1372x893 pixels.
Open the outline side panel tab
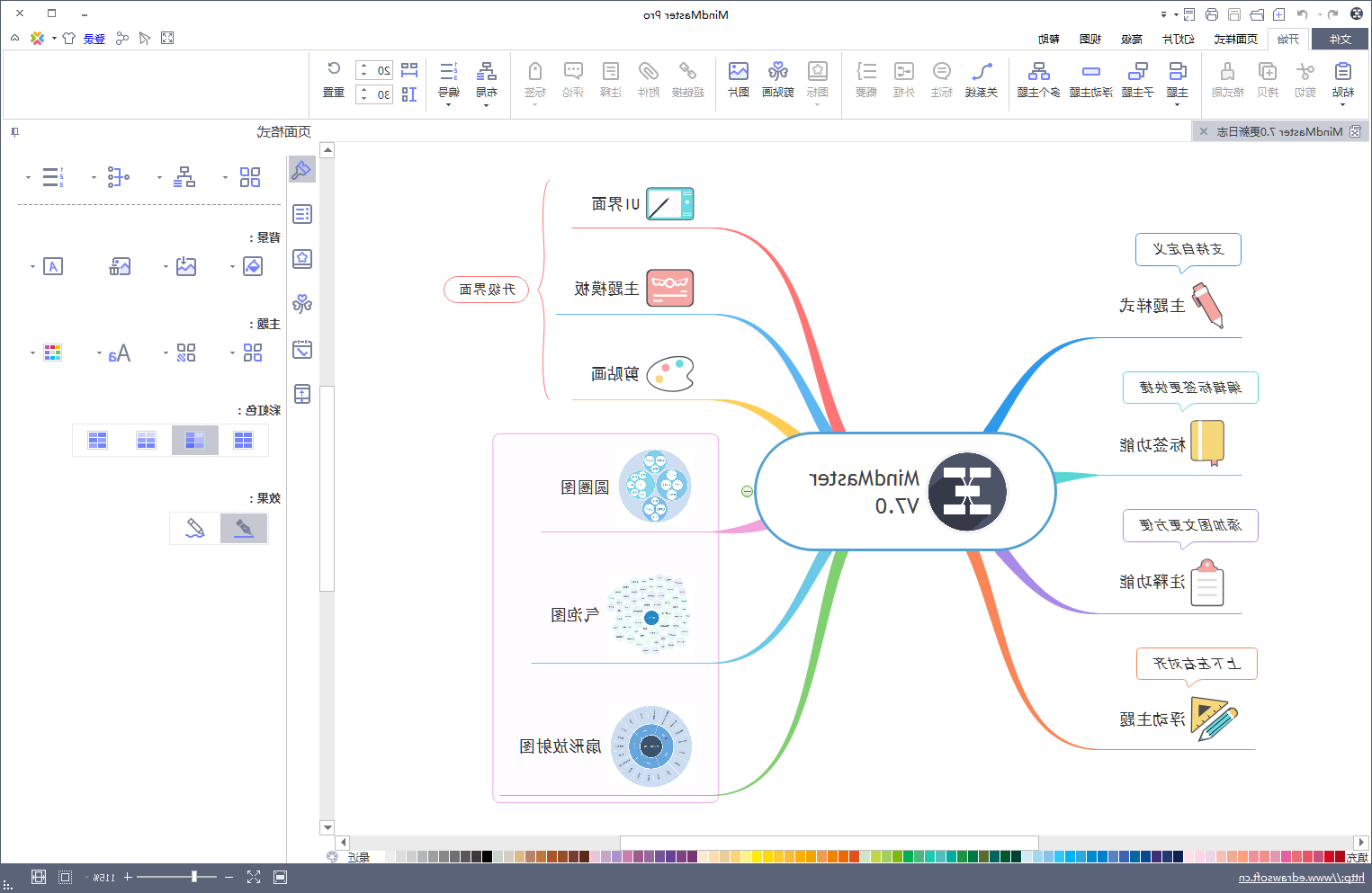[x=302, y=214]
